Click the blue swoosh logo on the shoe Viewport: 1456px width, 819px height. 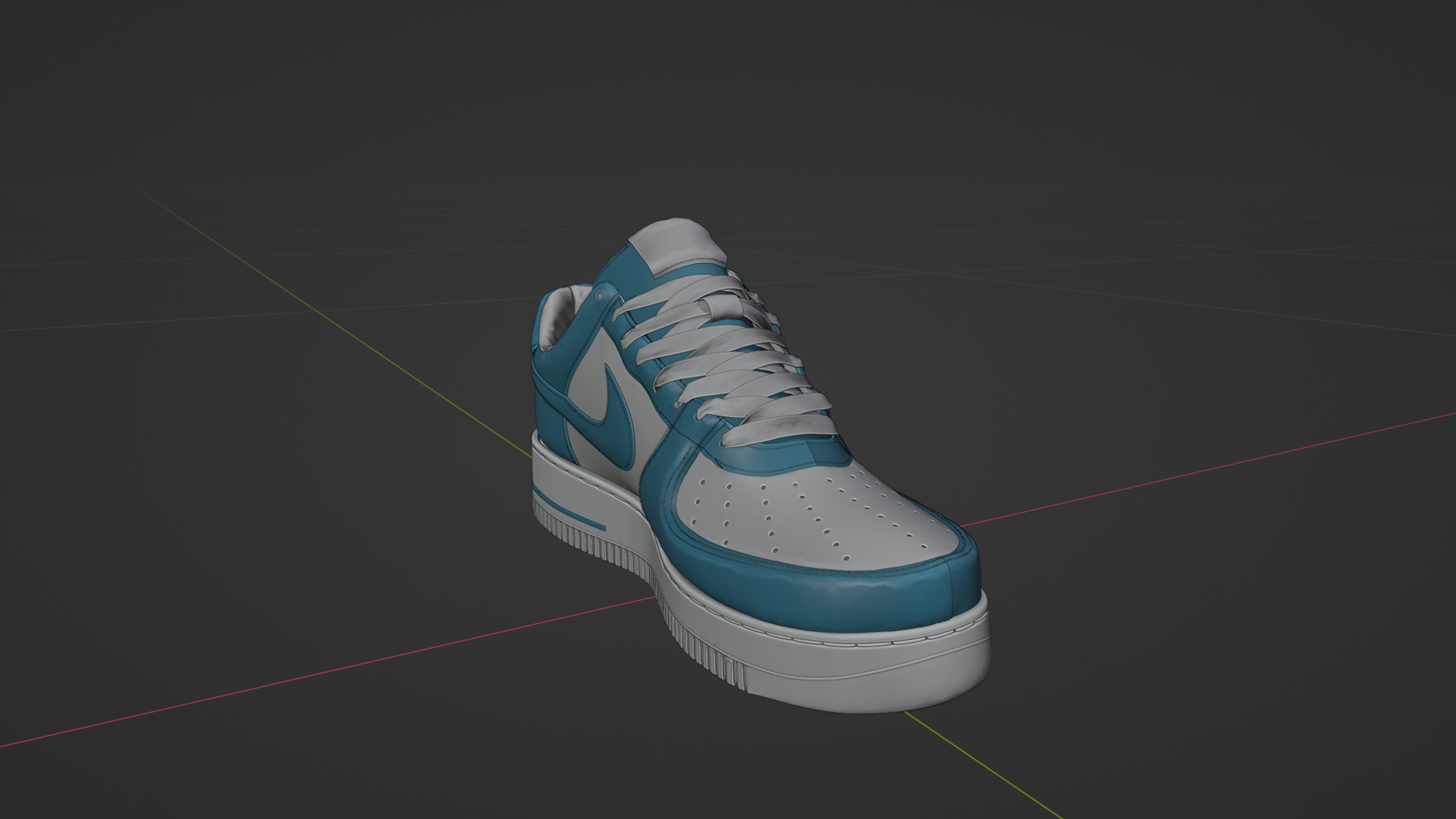pyautogui.click(x=616, y=419)
